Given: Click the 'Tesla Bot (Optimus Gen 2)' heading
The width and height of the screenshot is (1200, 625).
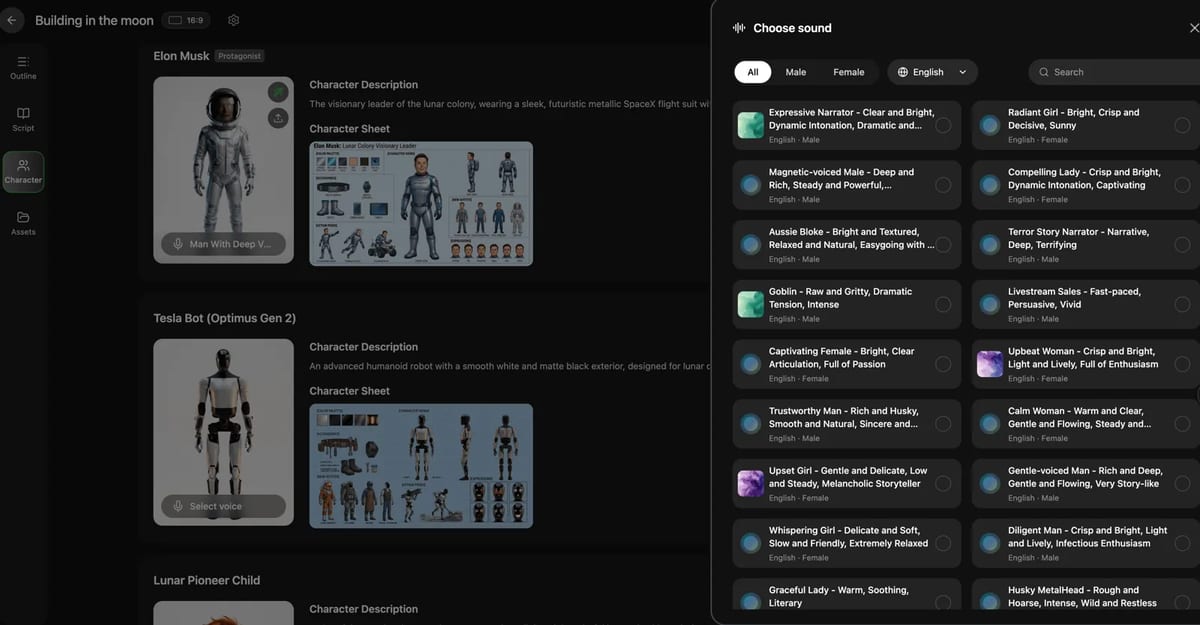Looking at the screenshot, I should click(x=224, y=318).
